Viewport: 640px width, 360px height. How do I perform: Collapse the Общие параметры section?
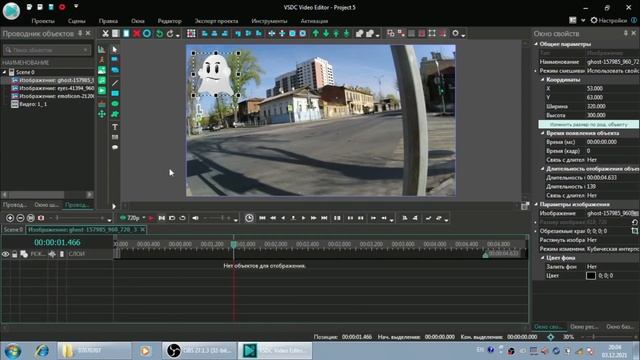pos(536,44)
